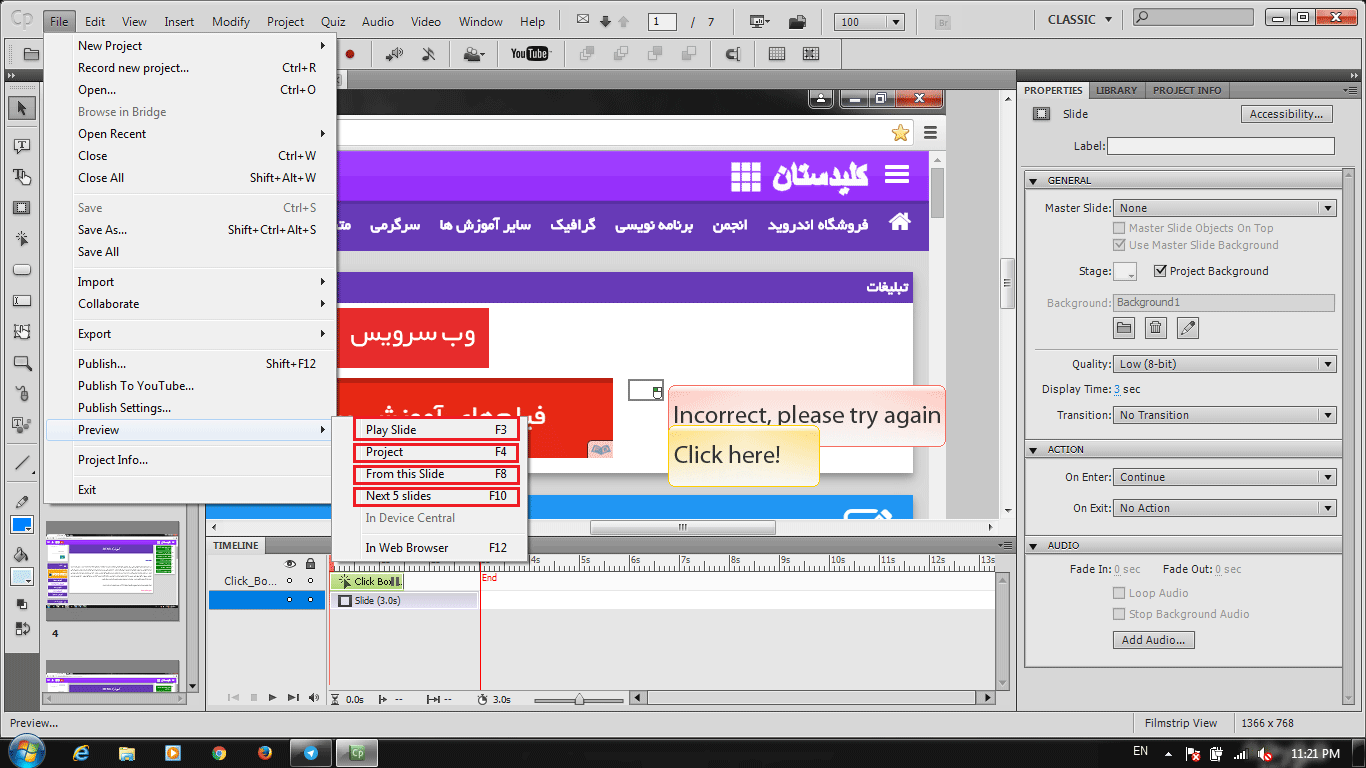1366x768 pixels.
Task: Choose From this Slide preview option
Action: click(437, 474)
